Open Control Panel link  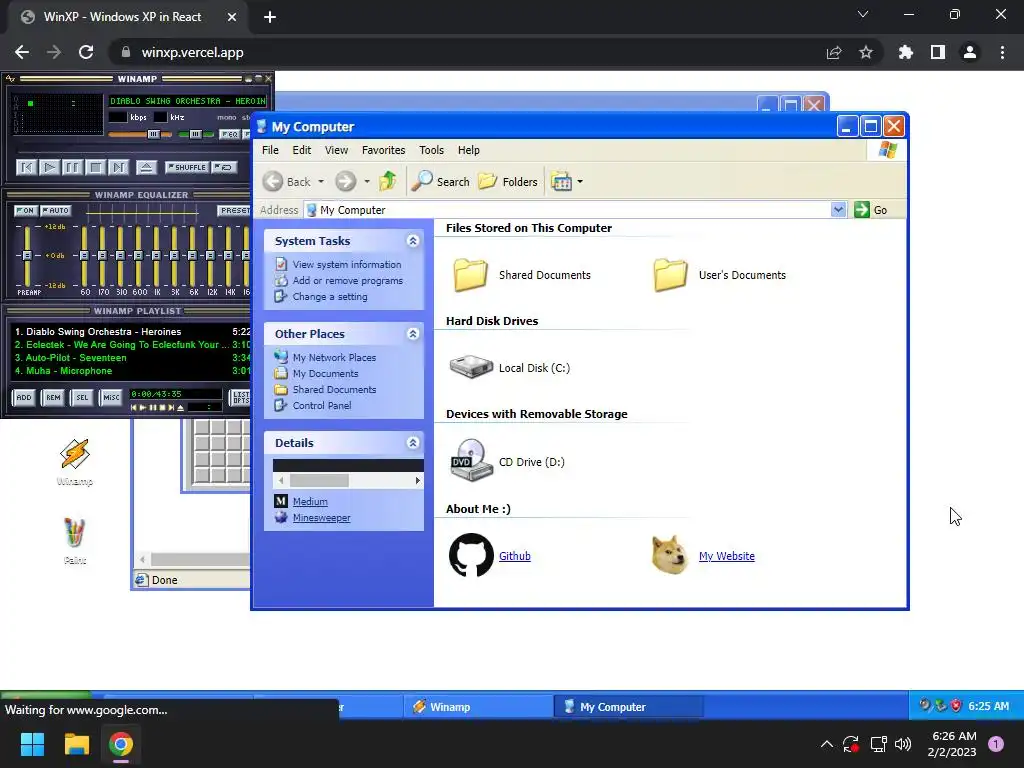321,406
